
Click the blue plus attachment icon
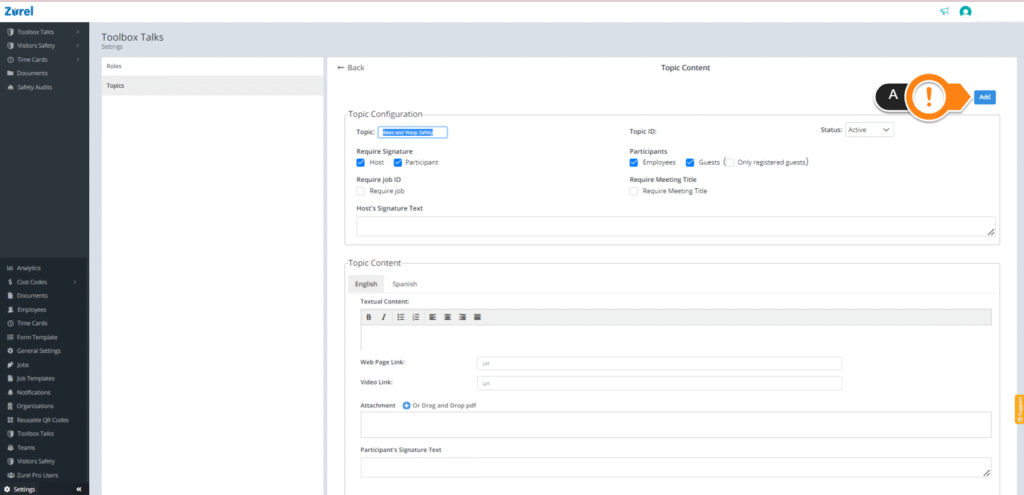pyautogui.click(x=406, y=406)
